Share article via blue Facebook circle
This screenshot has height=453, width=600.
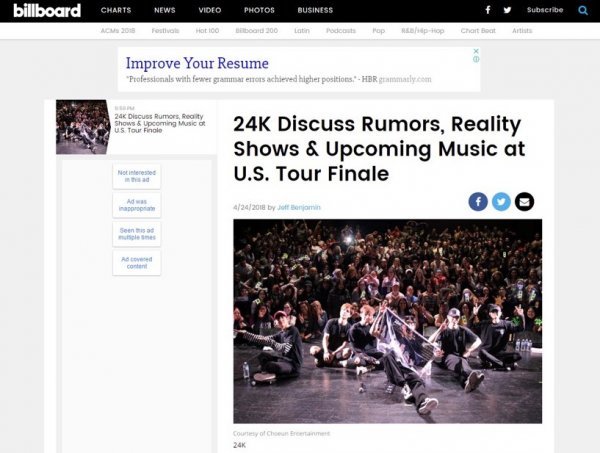click(478, 202)
